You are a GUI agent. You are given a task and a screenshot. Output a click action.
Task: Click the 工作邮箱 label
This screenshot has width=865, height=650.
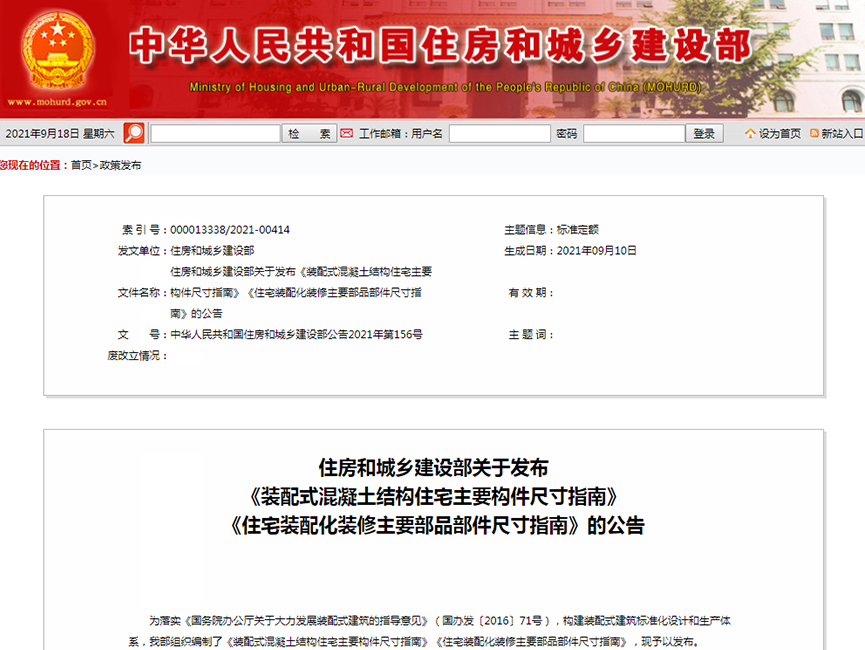pos(383,134)
